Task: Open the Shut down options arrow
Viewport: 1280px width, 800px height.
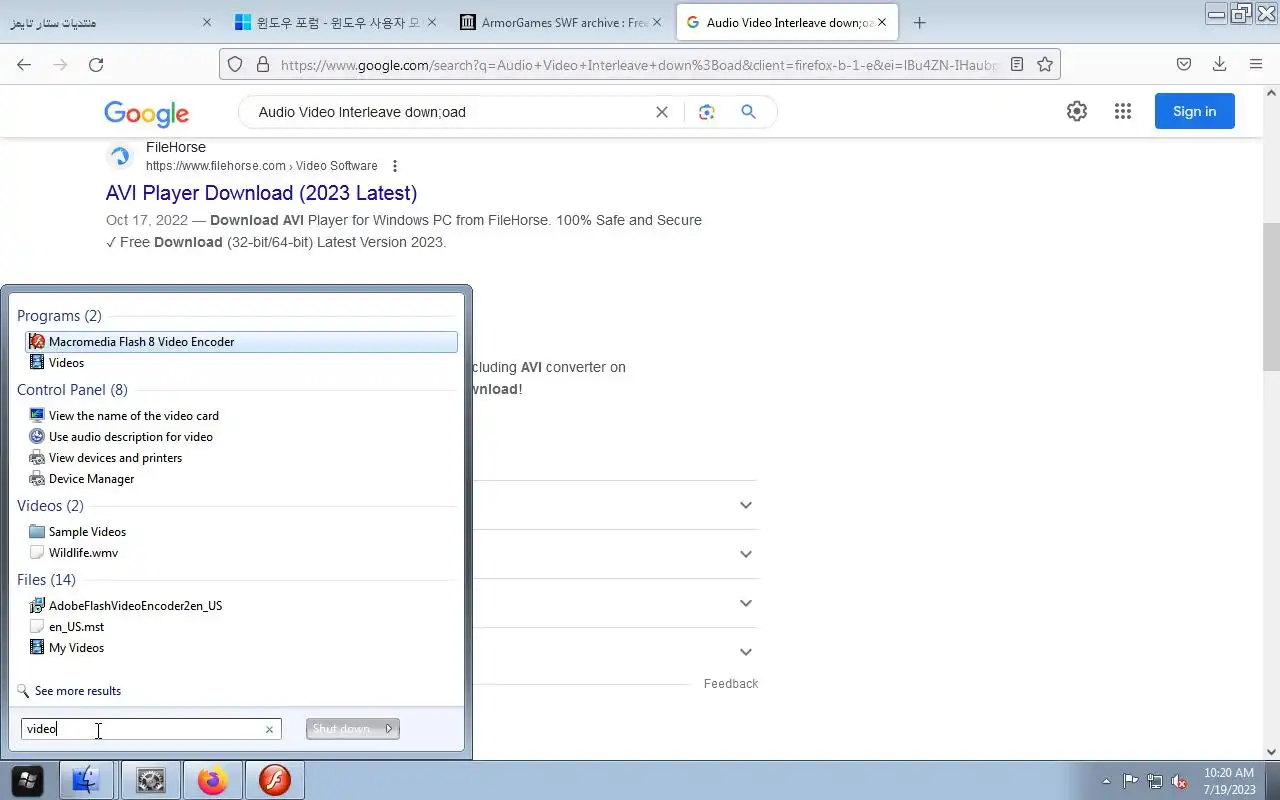Action: tap(389, 729)
